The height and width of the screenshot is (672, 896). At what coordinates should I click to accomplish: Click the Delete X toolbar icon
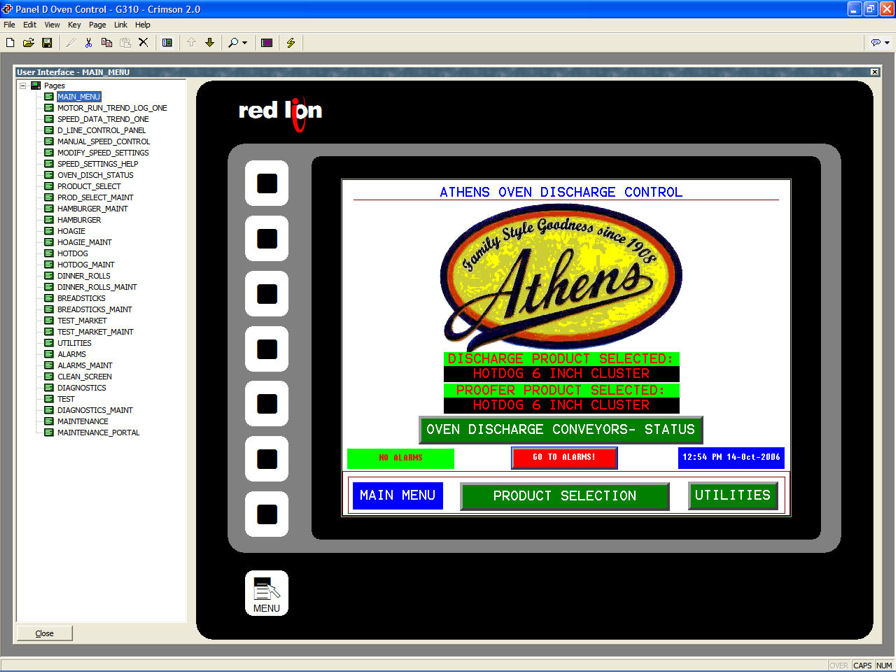point(143,43)
